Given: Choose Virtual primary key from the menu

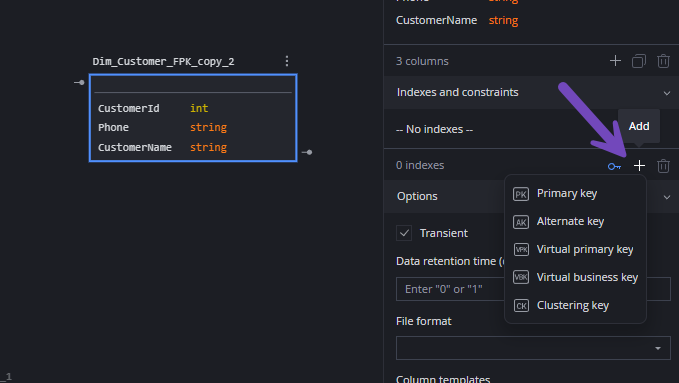Looking at the screenshot, I should pos(576,250).
